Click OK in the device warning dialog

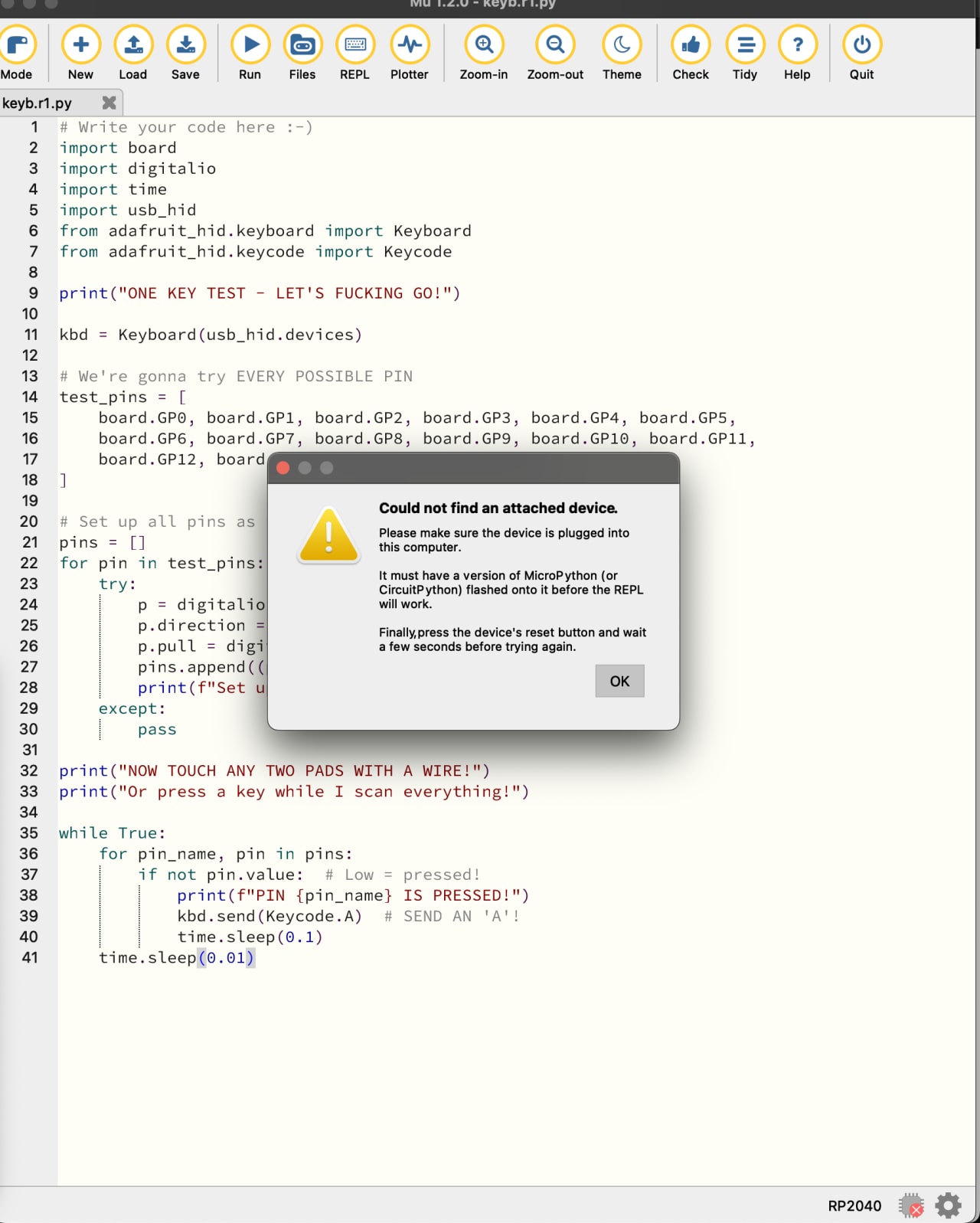tap(619, 681)
